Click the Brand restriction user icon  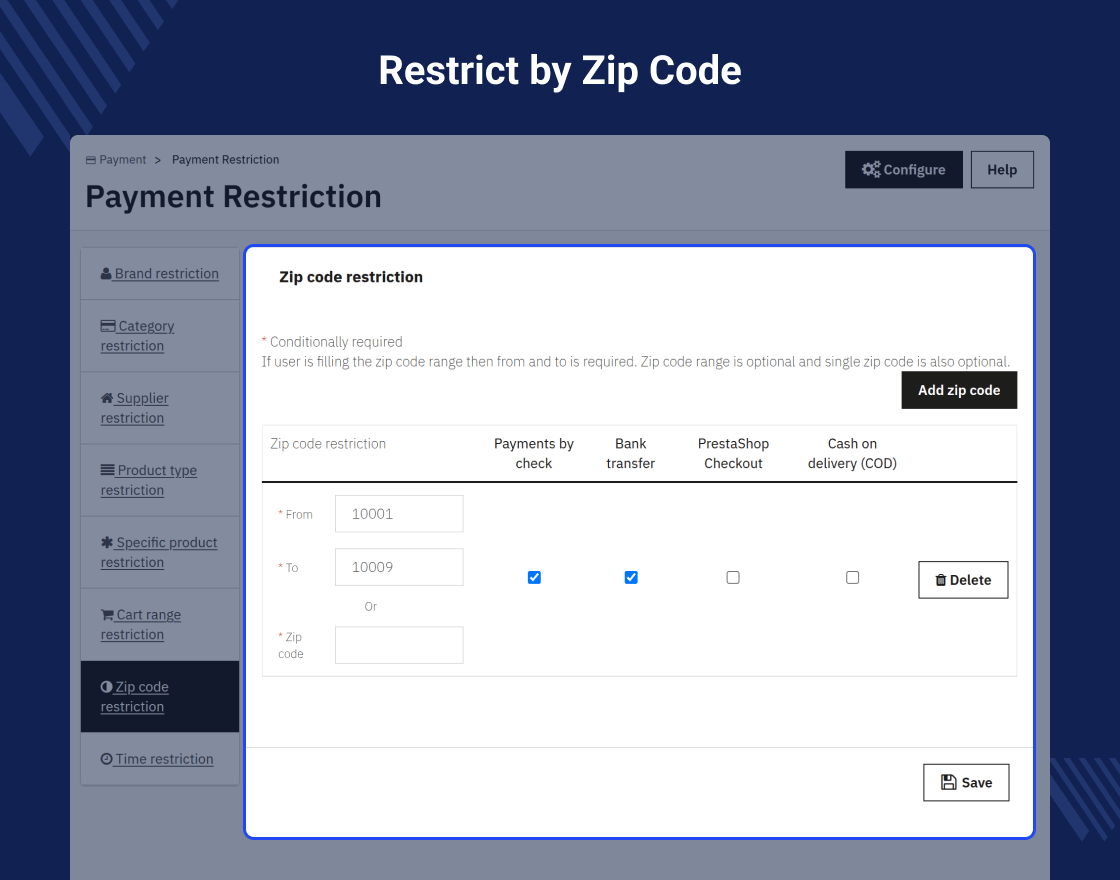pos(106,274)
